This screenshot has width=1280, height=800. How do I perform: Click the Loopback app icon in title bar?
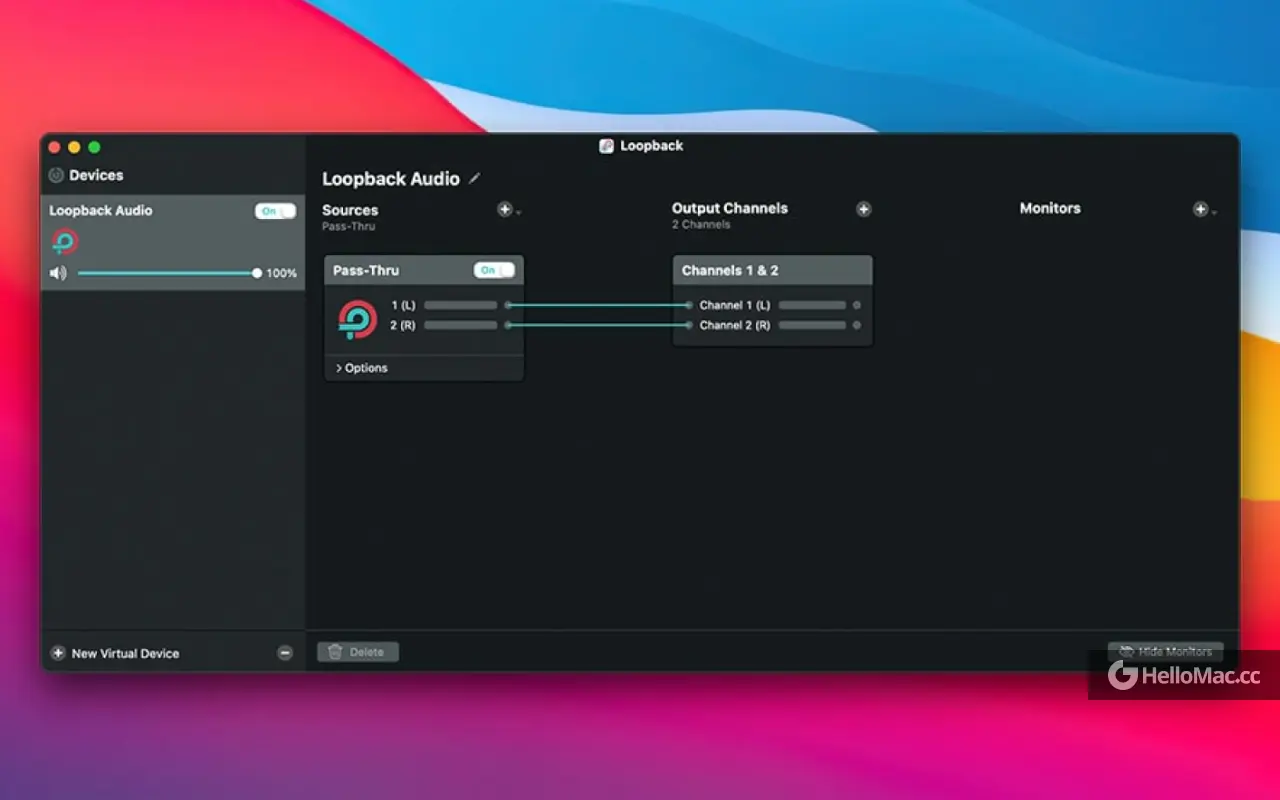coord(606,146)
